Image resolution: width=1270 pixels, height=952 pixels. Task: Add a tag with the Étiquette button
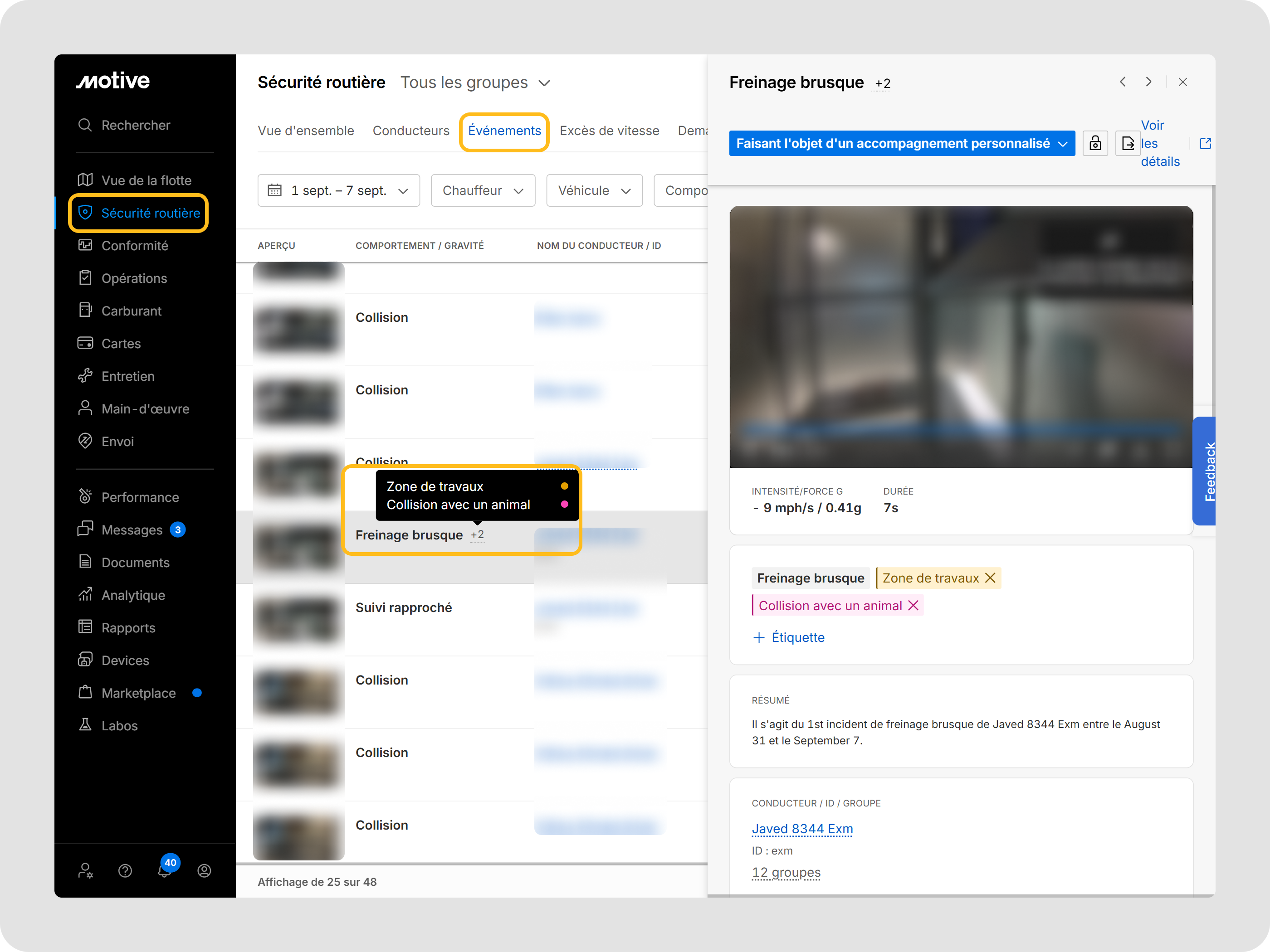788,637
